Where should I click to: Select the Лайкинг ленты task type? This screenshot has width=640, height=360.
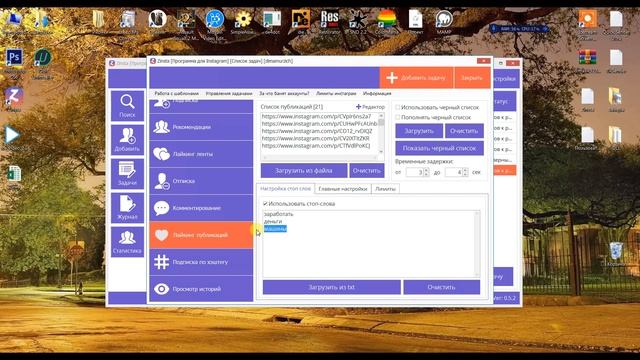[201, 154]
